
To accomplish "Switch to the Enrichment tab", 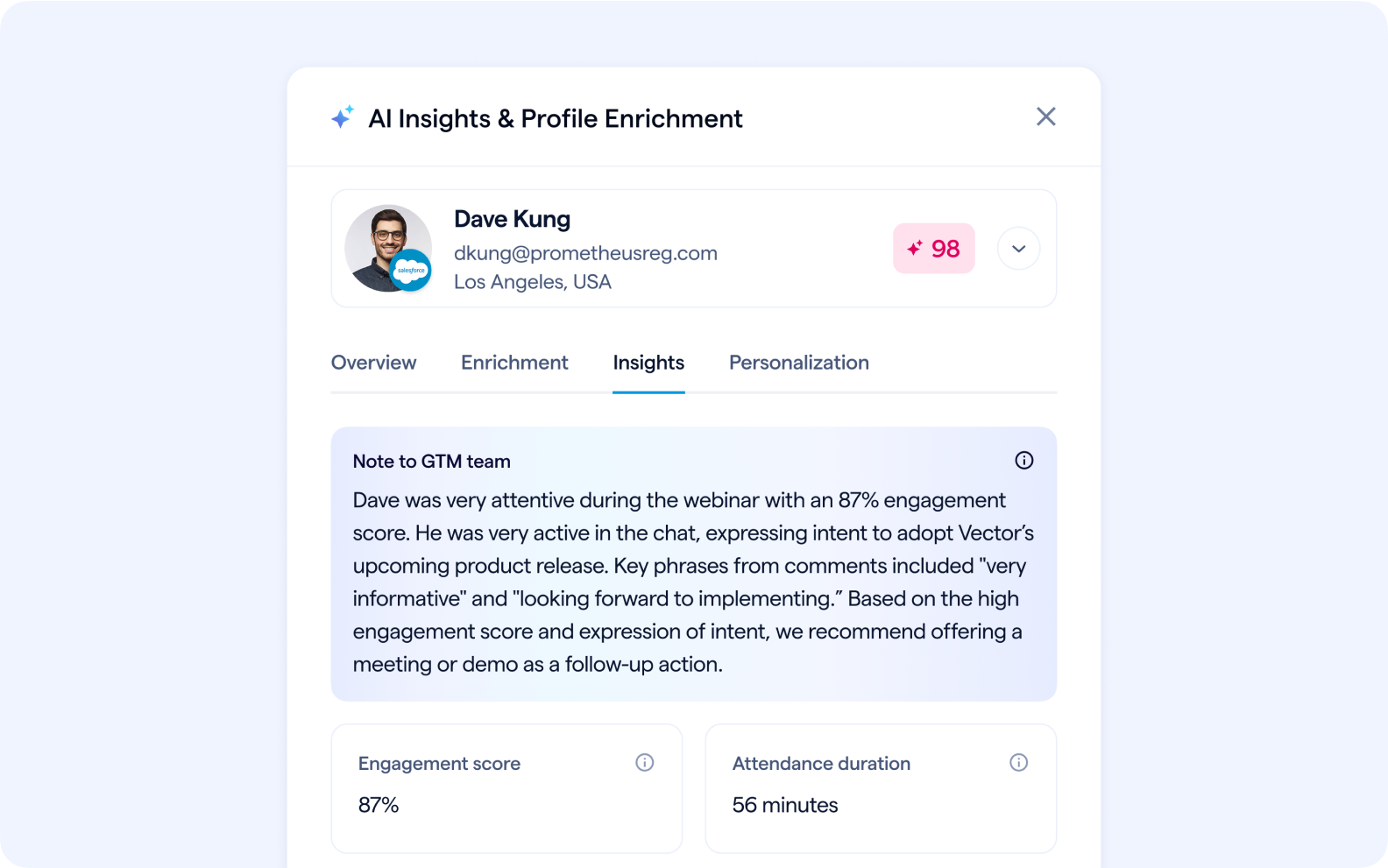I will pos(514,363).
